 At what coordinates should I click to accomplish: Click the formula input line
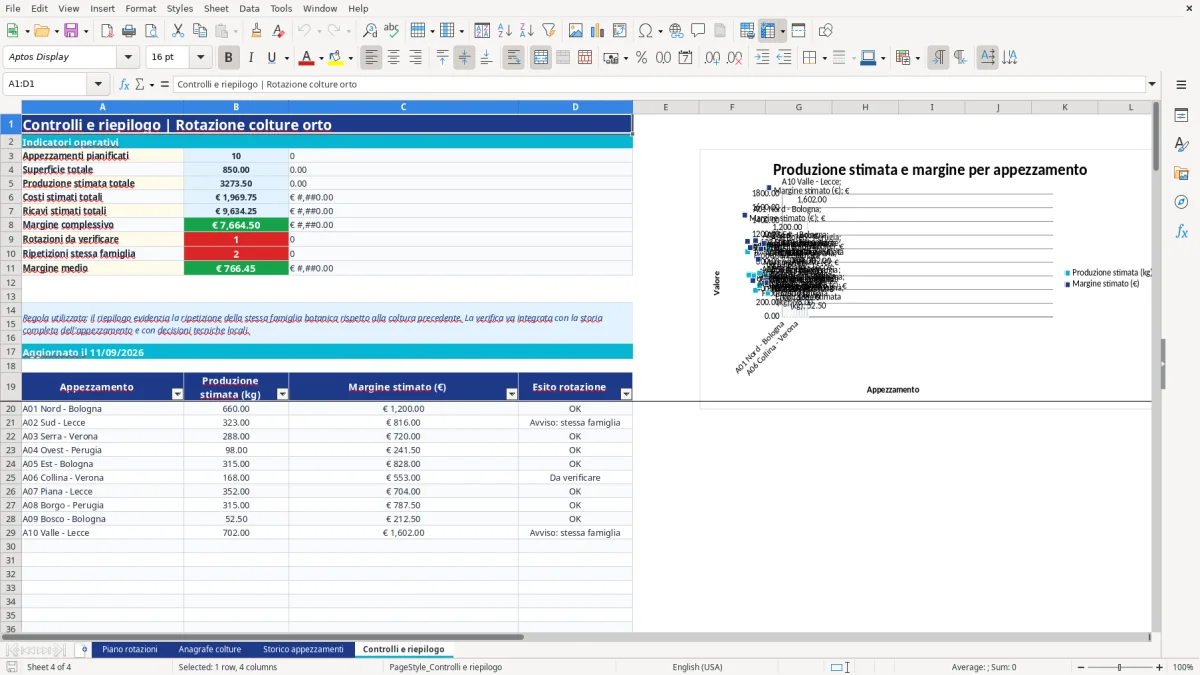[658, 84]
